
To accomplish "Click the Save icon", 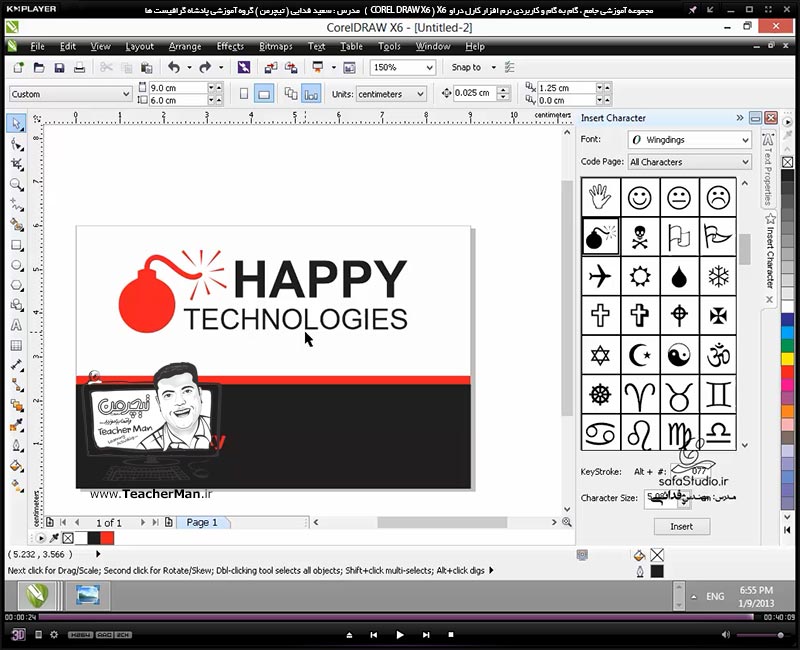I will click(59, 67).
